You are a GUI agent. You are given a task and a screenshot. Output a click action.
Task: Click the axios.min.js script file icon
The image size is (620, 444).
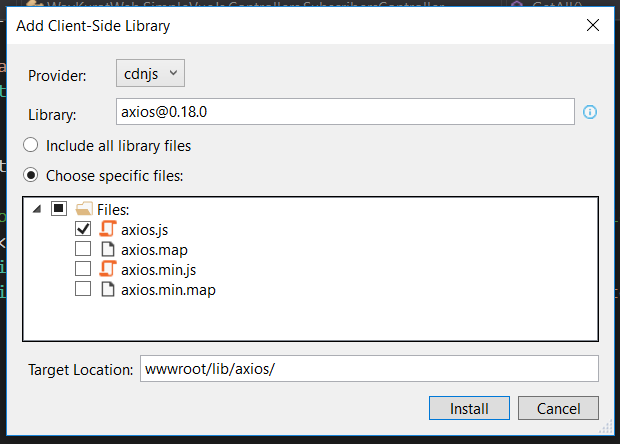[x=108, y=269]
